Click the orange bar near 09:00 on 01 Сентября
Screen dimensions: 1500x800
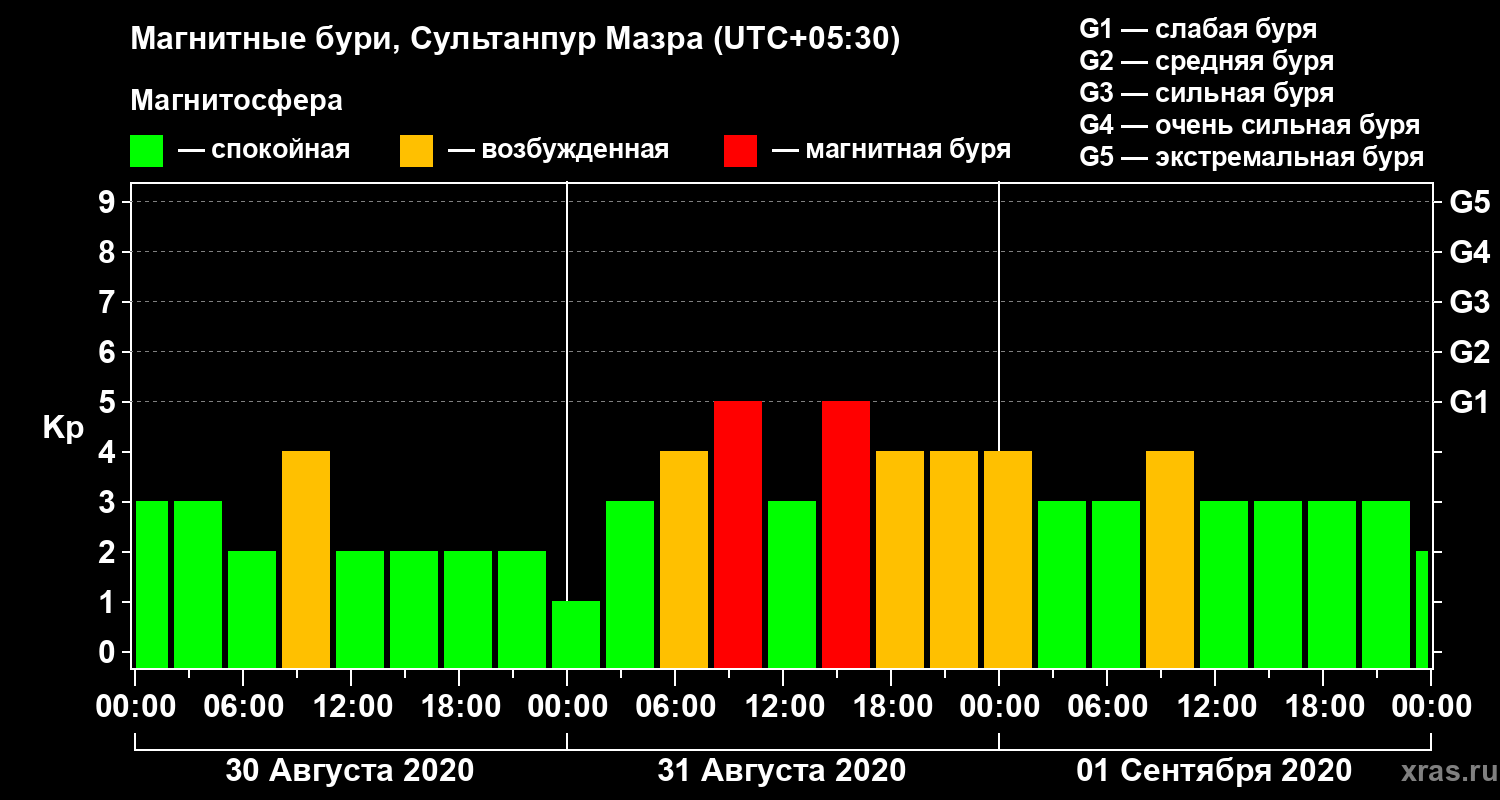coord(1170,560)
